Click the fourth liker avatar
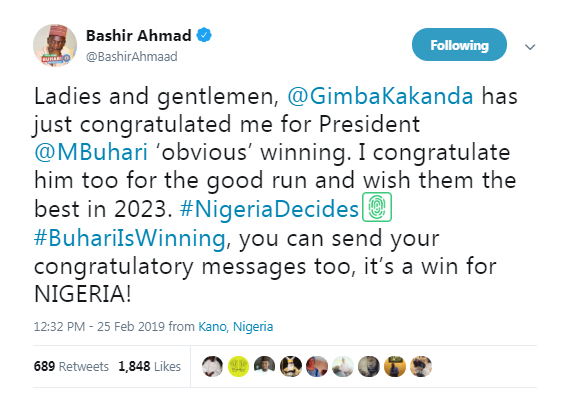Screen dimensions: 568x393 pos(291,367)
